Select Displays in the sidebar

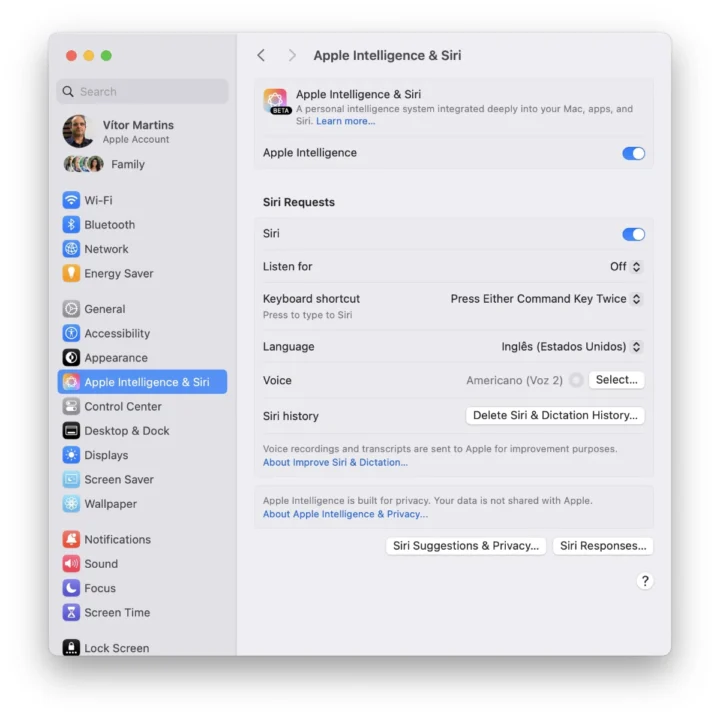pyautogui.click(x=142, y=455)
